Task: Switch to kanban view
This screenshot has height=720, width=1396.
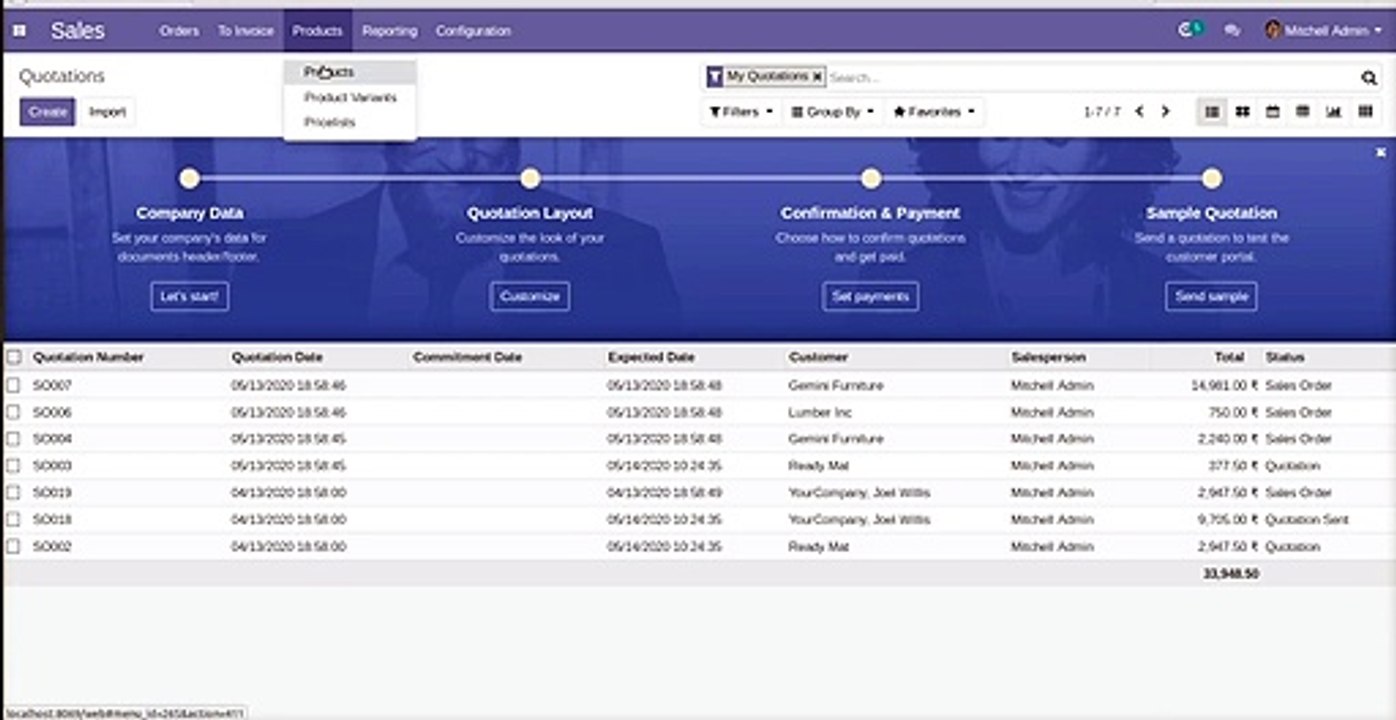Action: (1242, 112)
